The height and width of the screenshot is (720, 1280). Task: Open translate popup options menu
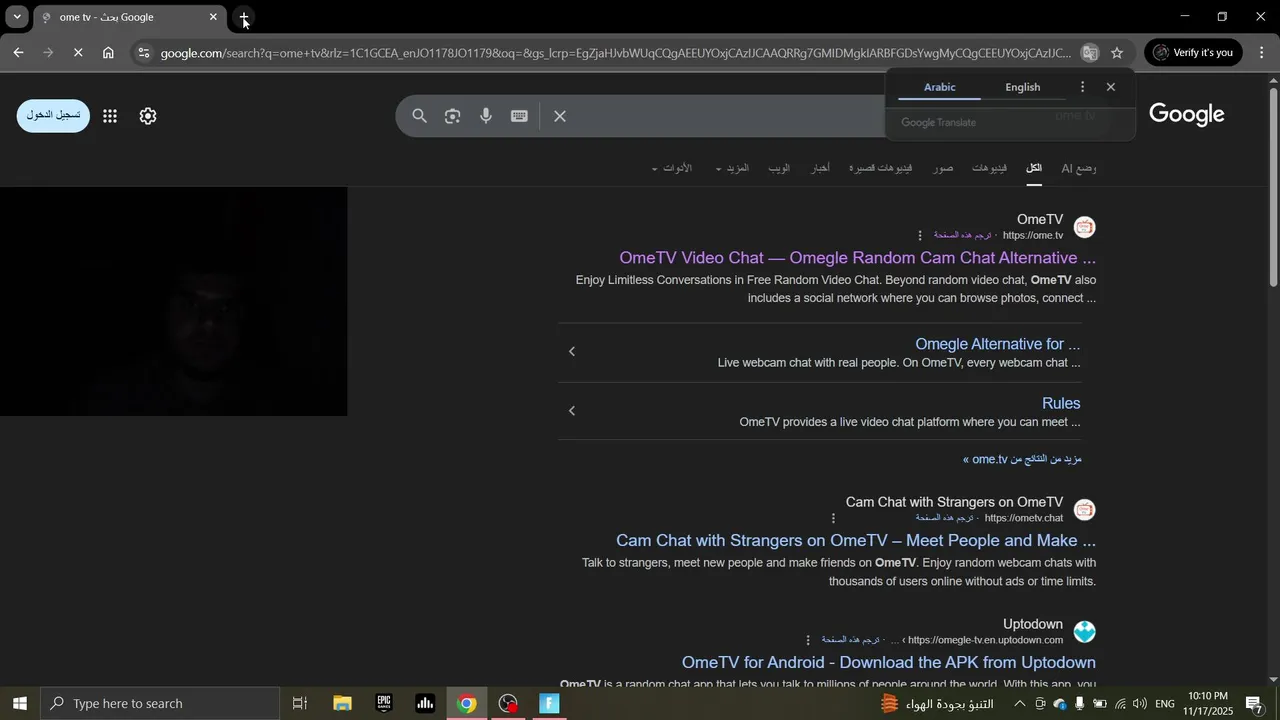click(x=1082, y=87)
